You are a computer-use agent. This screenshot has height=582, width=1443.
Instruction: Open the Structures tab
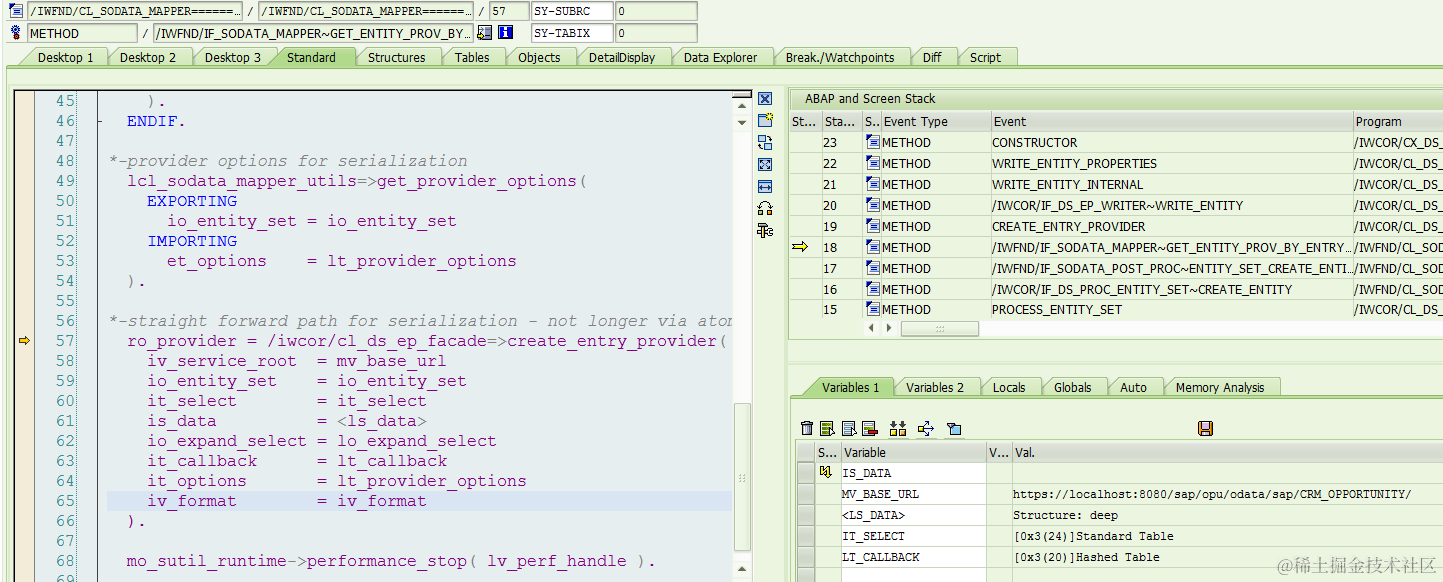click(x=396, y=57)
